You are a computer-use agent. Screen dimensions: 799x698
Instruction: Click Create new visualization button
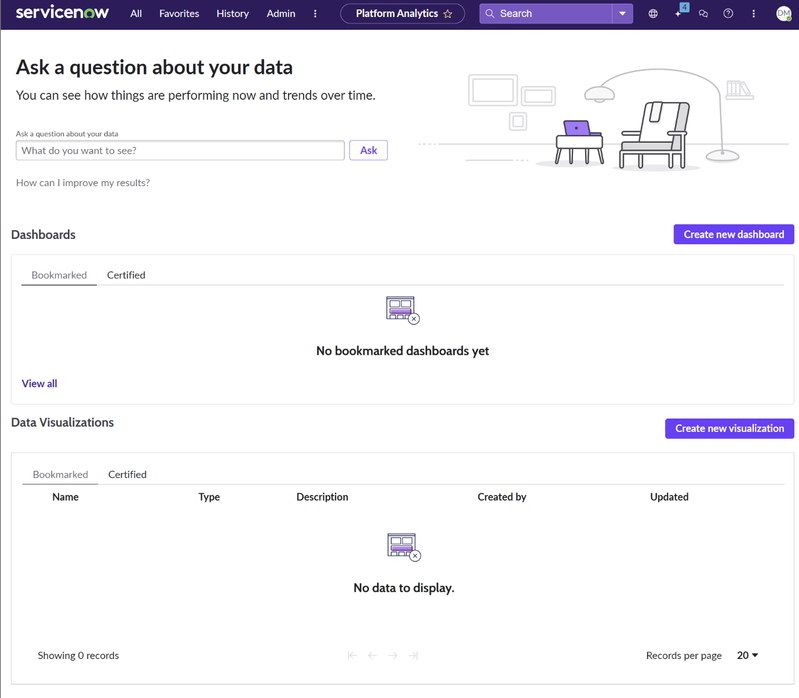coord(729,428)
